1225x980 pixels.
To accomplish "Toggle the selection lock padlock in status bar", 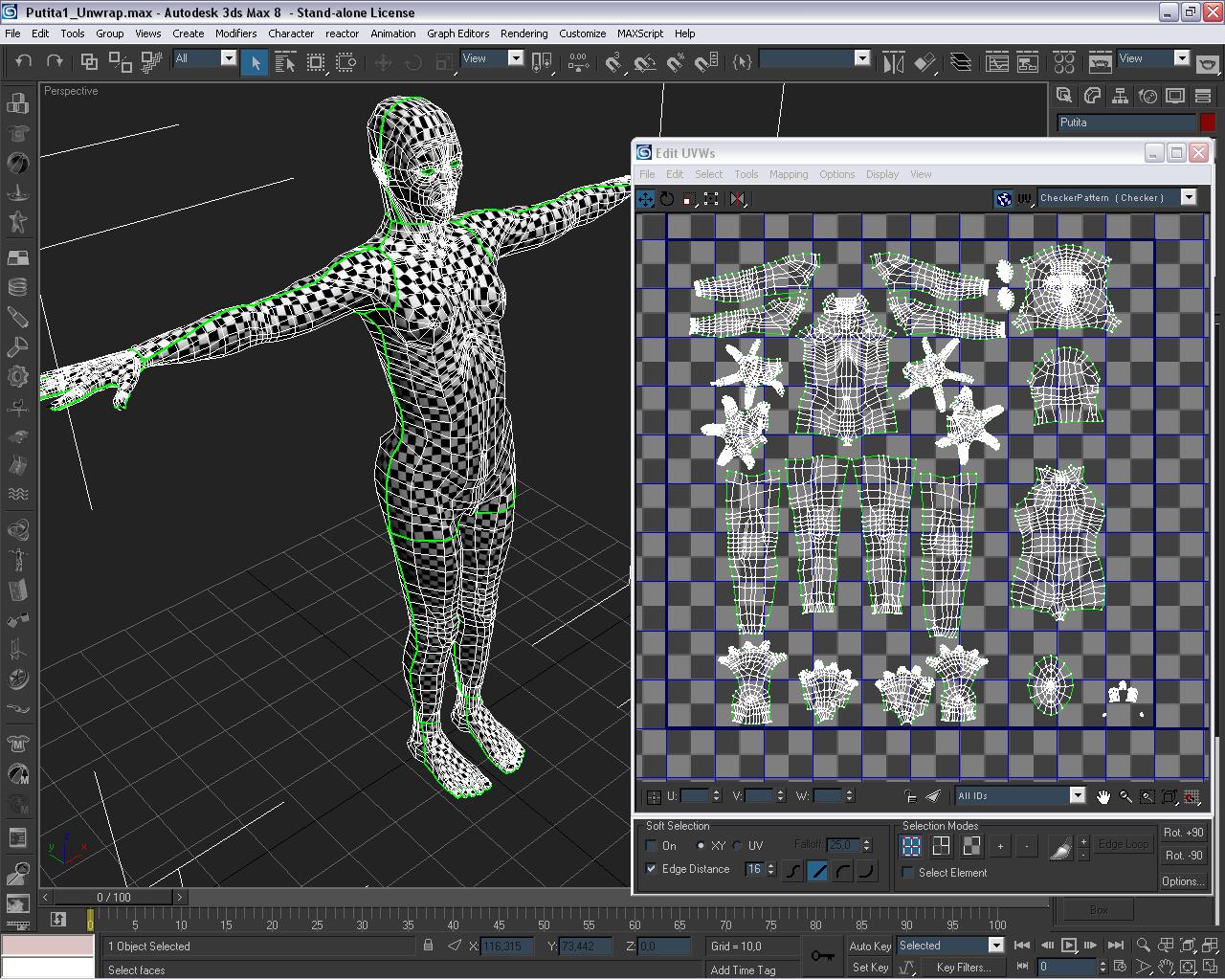I will point(428,946).
